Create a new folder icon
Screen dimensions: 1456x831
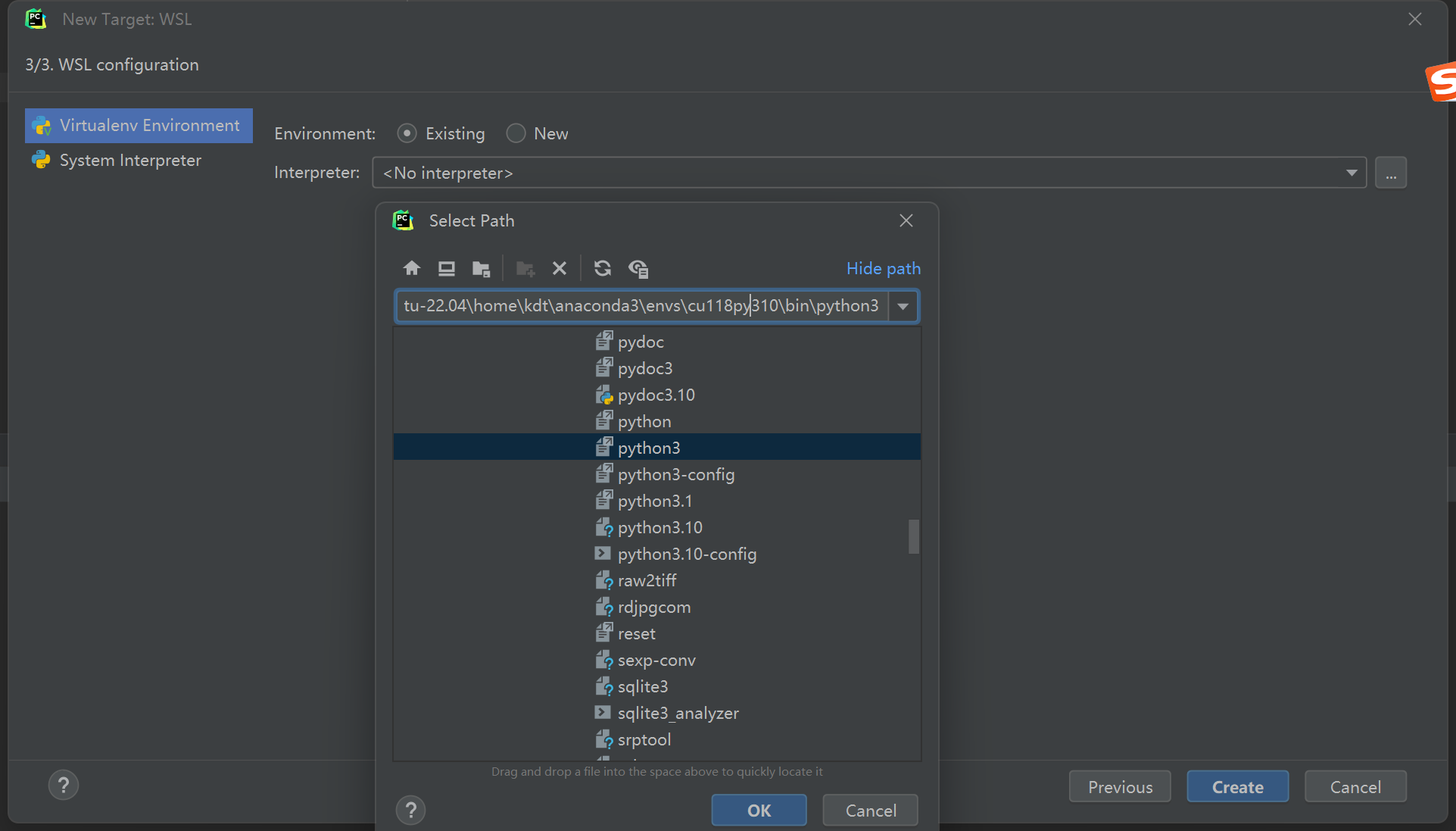525,268
